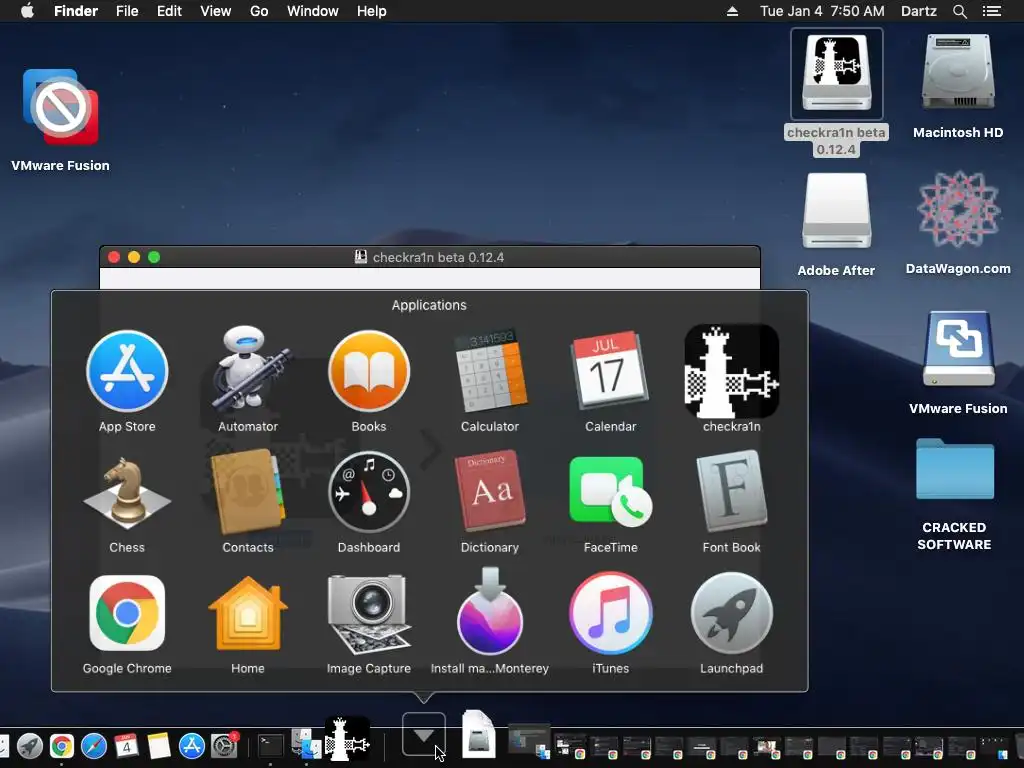Open Spotlight search in the menu bar
This screenshot has width=1024, height=768.
click(x=959, y=11)
